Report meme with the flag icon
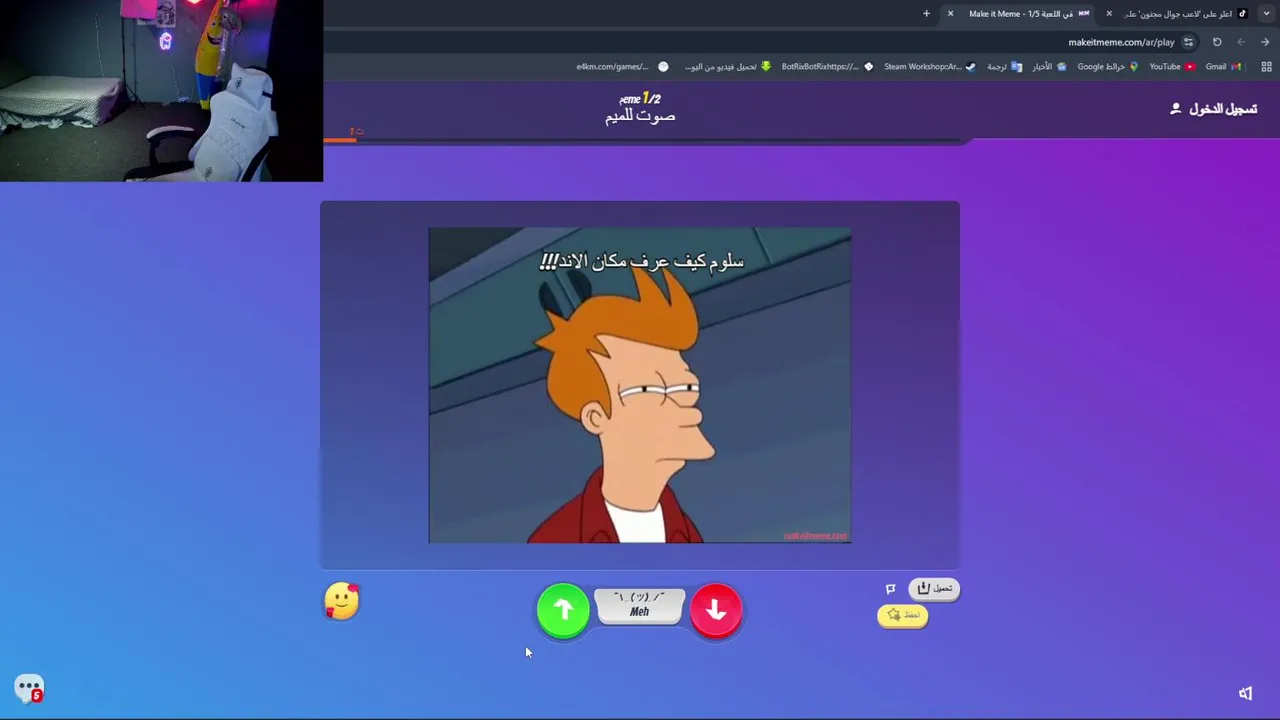Viewport: 1280px width, 720px height. tap(890, 589)
